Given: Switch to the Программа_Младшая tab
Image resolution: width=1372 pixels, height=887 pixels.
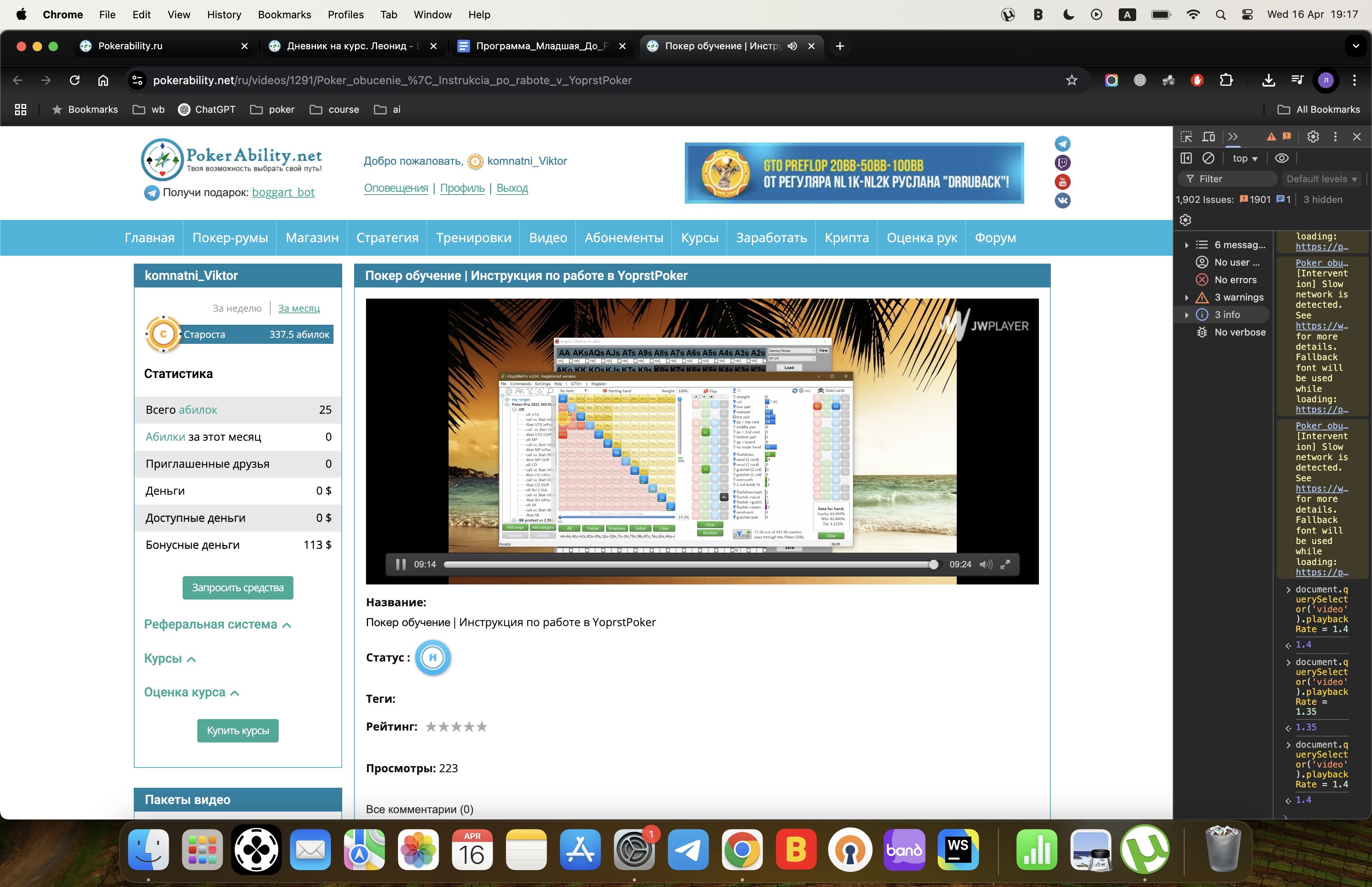Looking at the screenshot, I should tap(541, 46).
